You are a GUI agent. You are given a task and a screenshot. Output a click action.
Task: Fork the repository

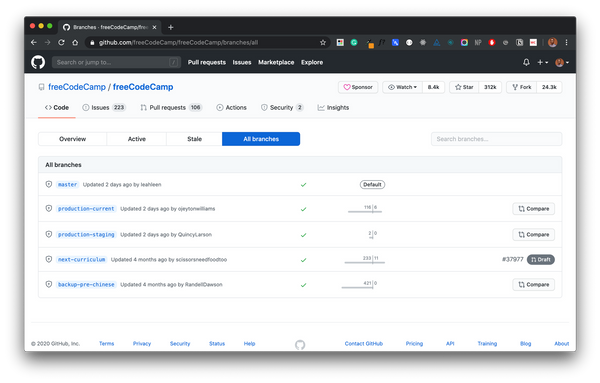click(522, 87)
